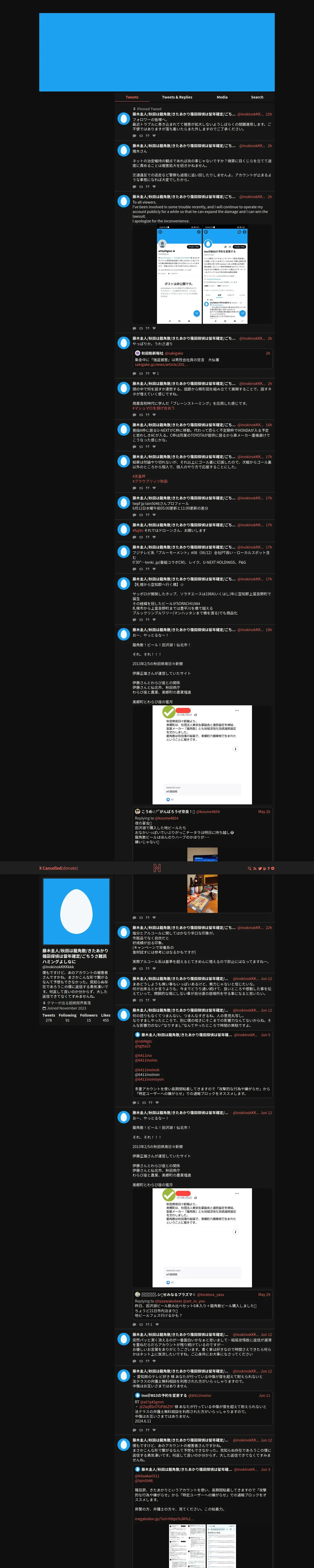Click the reply icon under the 猪木さん tweet
This screenshot has width=314, height=1568.
[135, 187]
